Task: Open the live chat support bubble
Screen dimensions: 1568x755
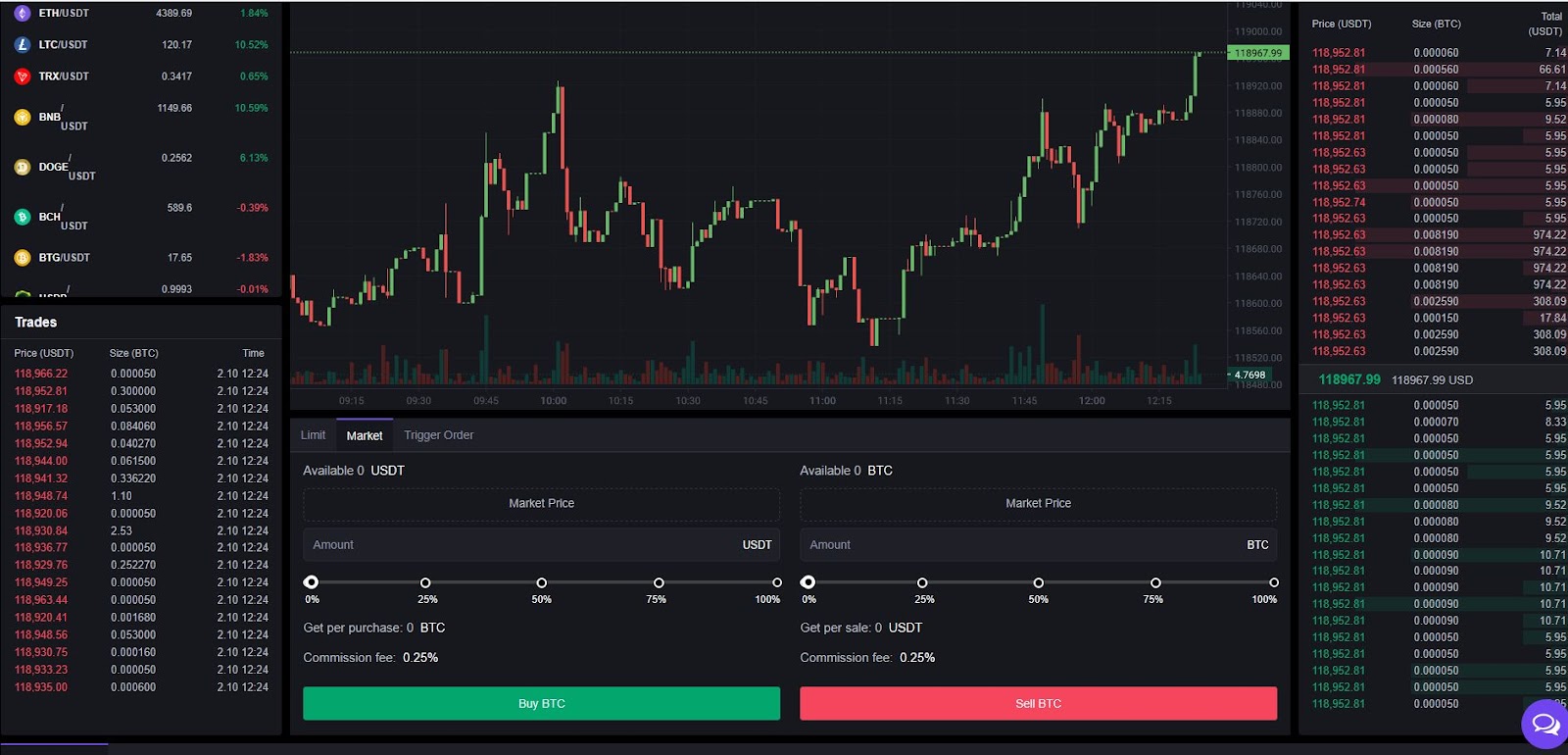Action: point(1544,725)
